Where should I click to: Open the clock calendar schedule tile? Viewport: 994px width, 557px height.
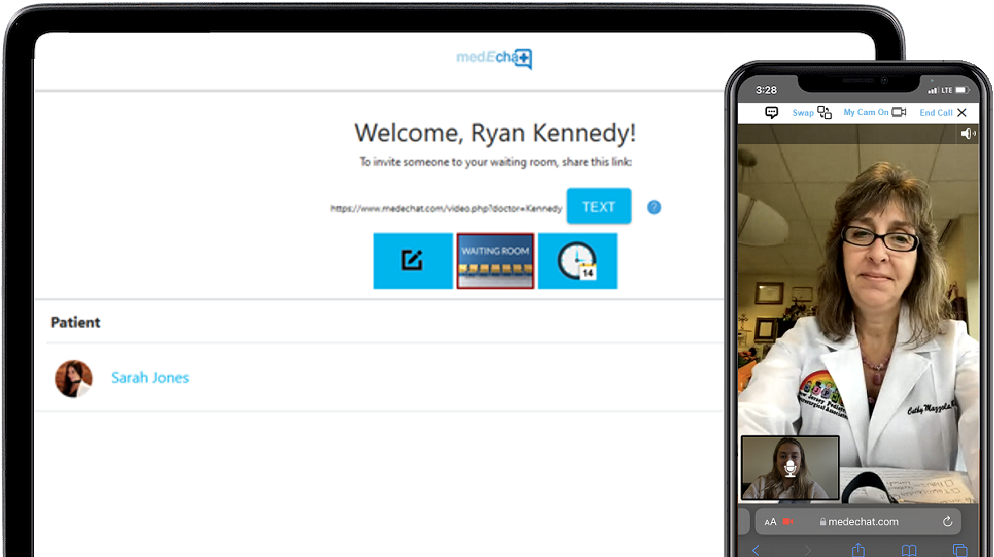[577, 261]
